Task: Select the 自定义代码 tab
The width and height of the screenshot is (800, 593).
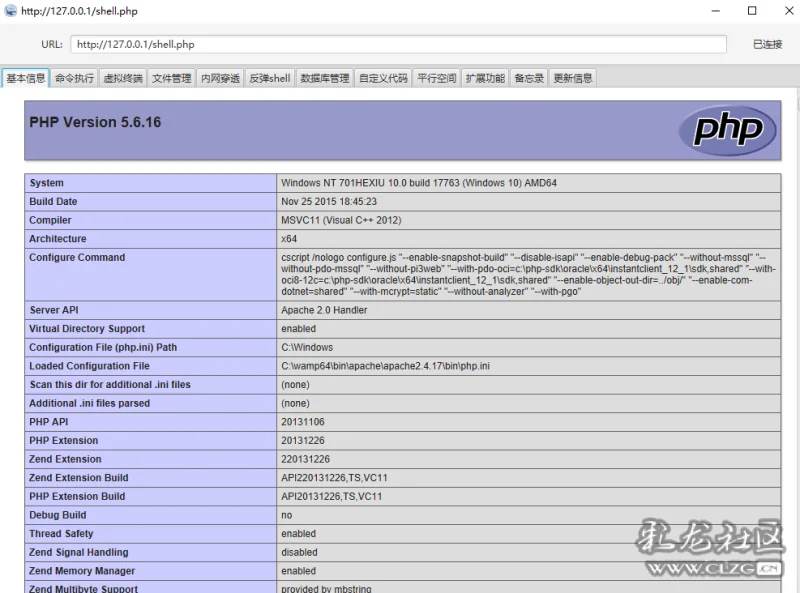Action: (383, 78)
